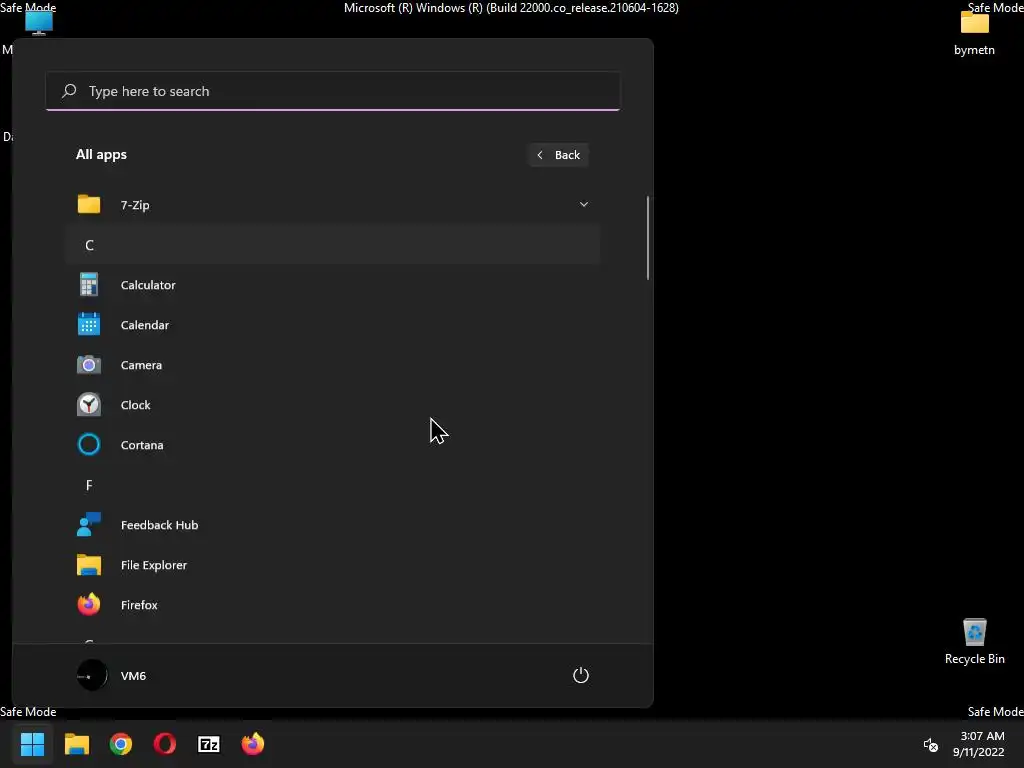1024x768 pixels.
Task: Launch the Cortana icon
Action: [x=89, y=445]
